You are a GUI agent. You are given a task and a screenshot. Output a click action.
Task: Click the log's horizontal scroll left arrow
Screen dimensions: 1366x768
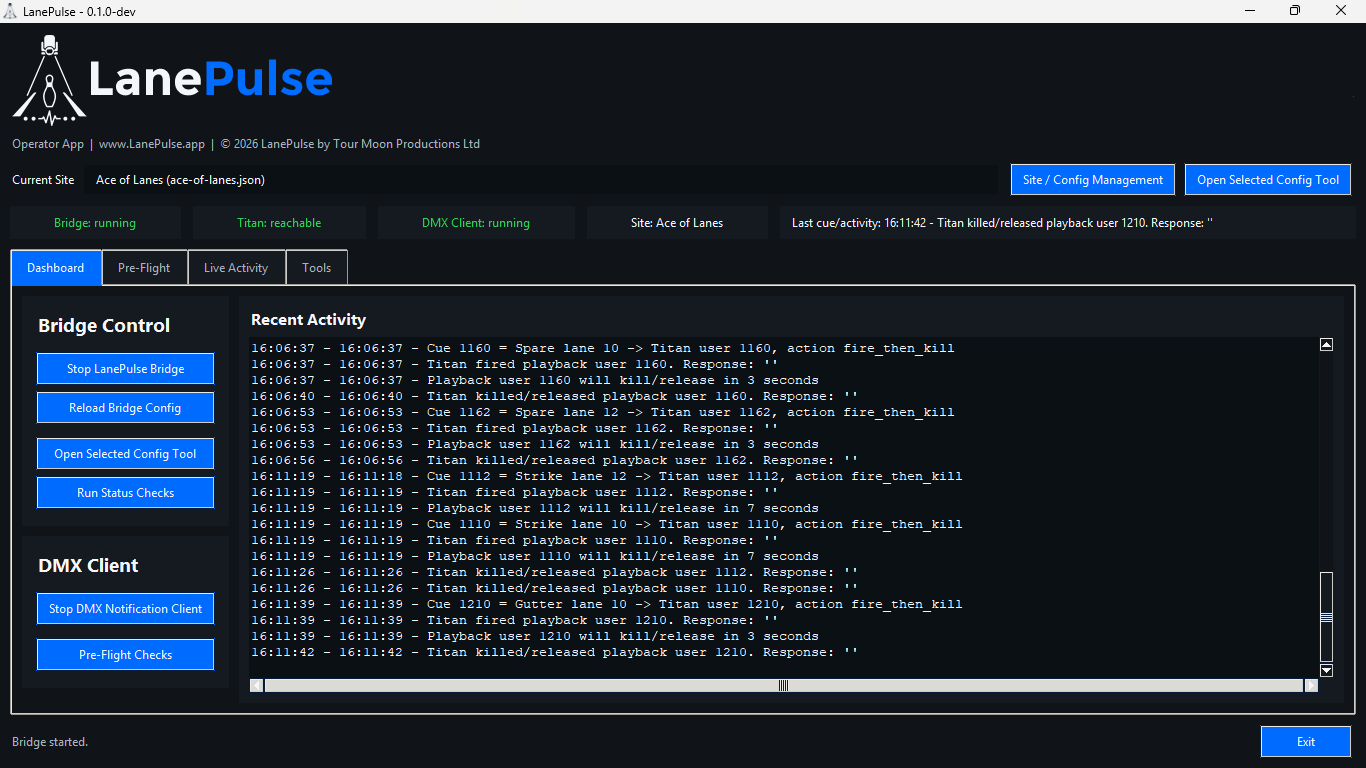[257, 685]
